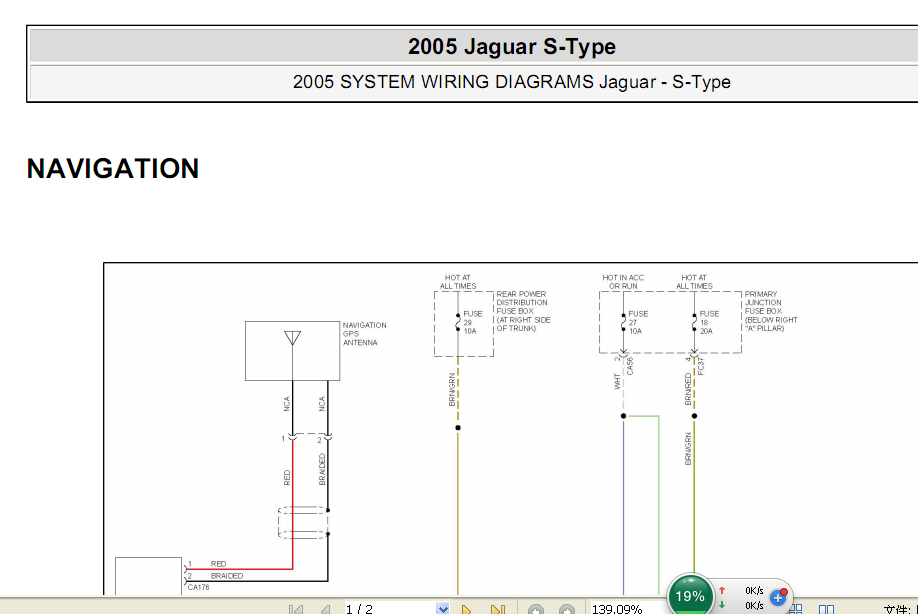Click the page number field showing 1 / 2
Screen dimensions: 918x614
(389, 609)
